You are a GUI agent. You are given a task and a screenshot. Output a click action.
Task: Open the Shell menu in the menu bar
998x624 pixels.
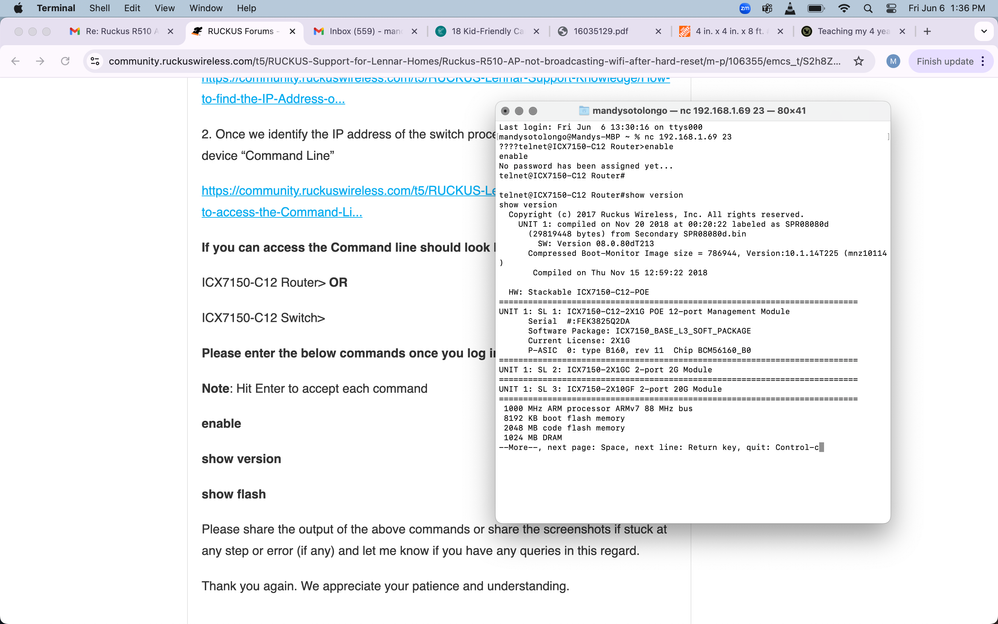[99, 7]
